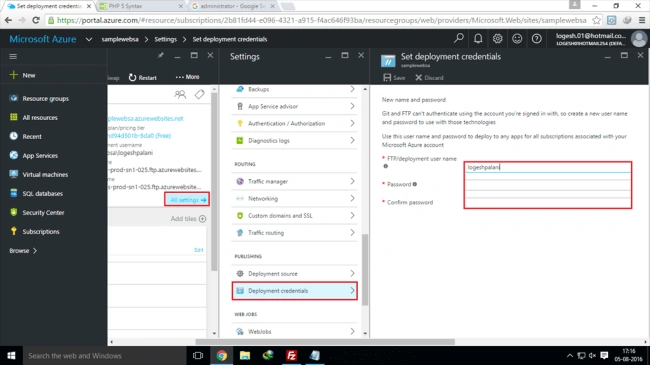Click the Settings blade vertical scrollbar
This screenshot has height=365, width=650.
click(x=365, y=270)
